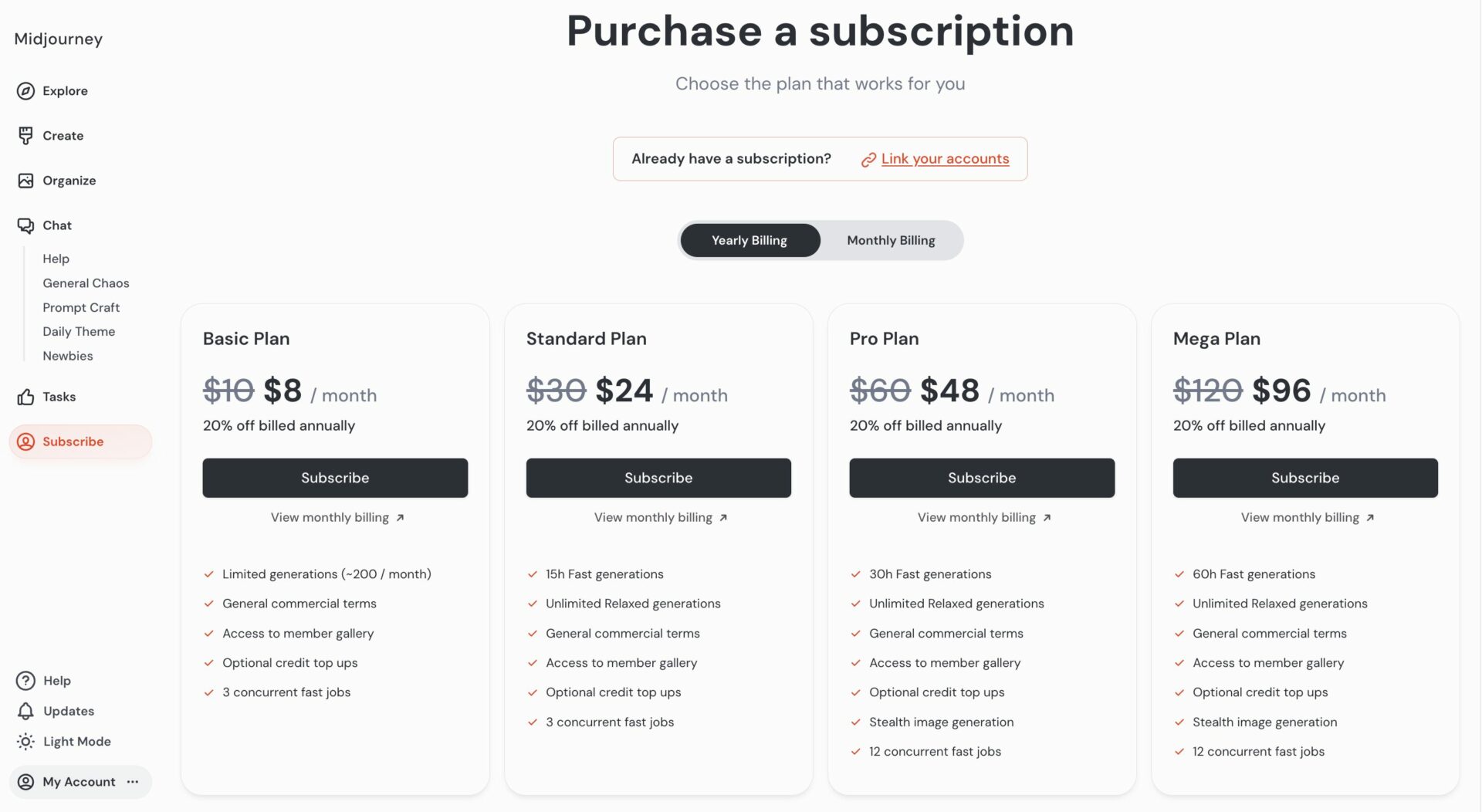Click the Link your accounts link

(x=945, y=159)
